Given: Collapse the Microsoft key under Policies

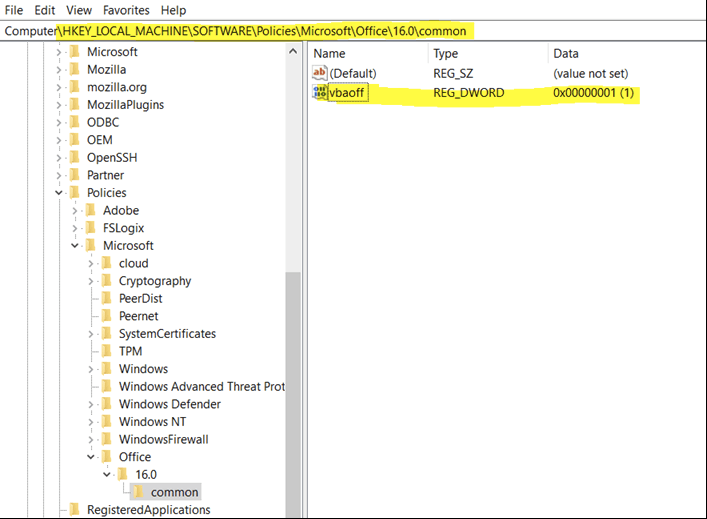Looking at the screenshot, I should 75,245.
